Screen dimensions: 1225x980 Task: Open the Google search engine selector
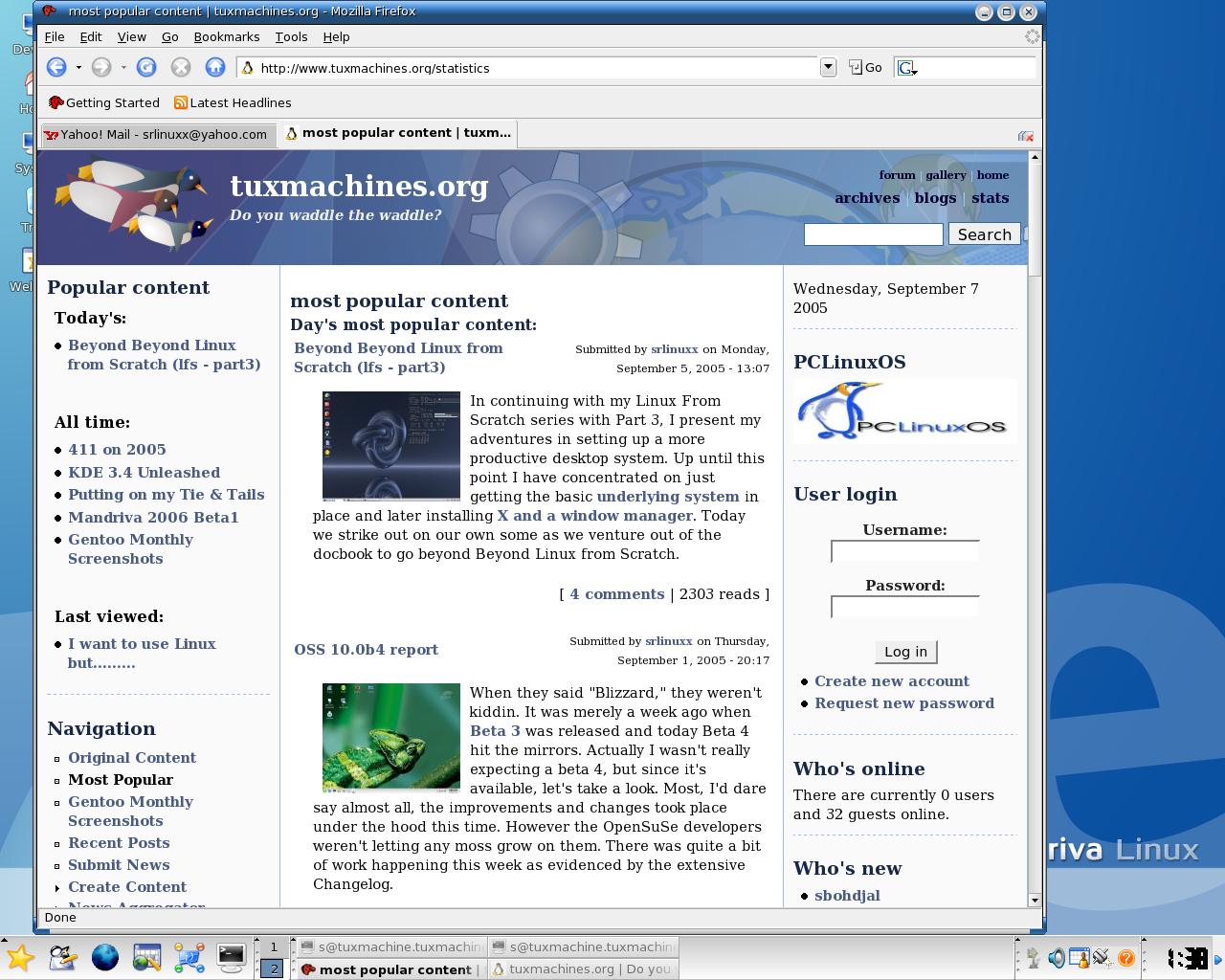pyautogui.click(x=907, y=68)
